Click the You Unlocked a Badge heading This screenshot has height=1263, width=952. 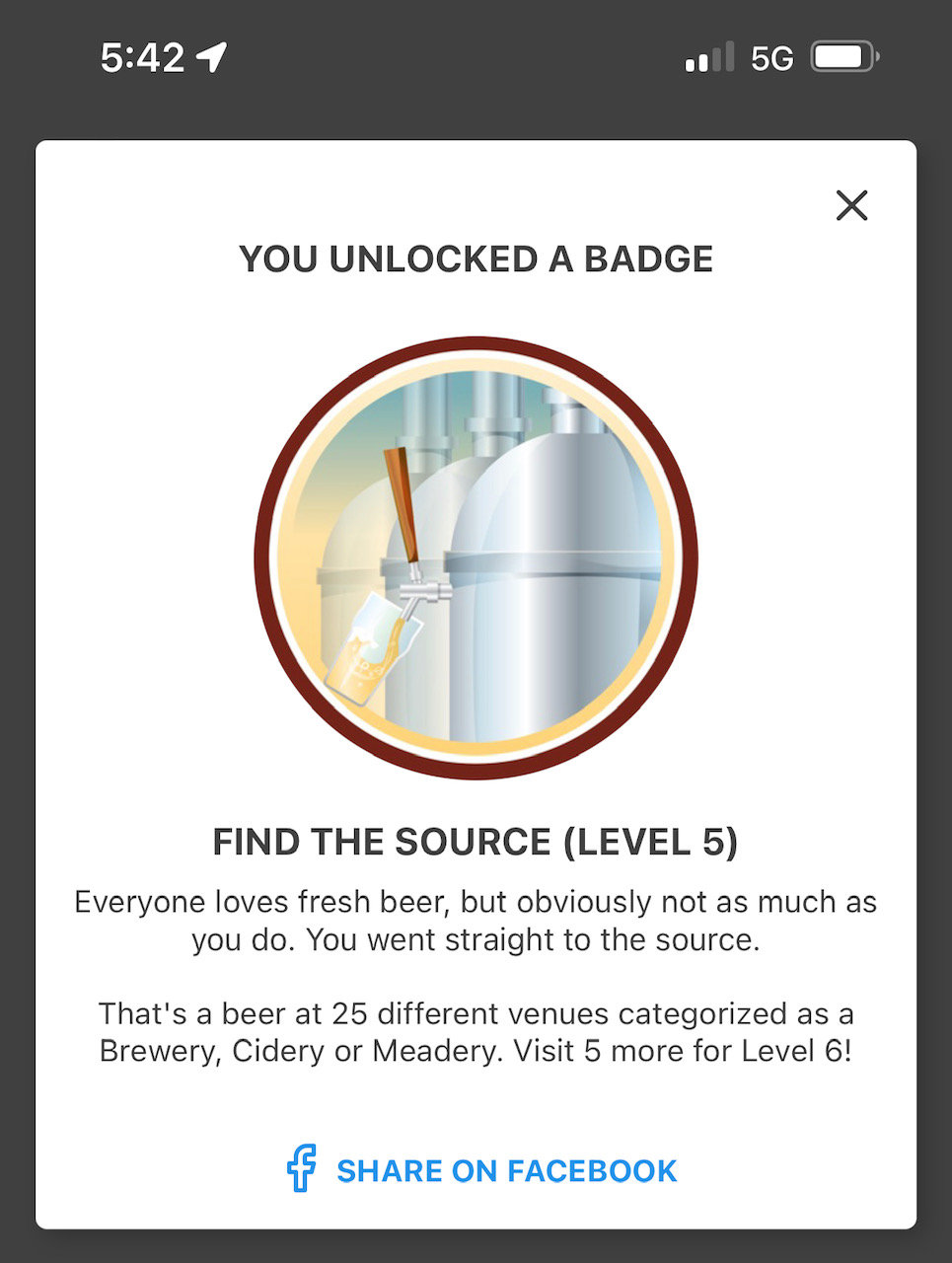476,260
